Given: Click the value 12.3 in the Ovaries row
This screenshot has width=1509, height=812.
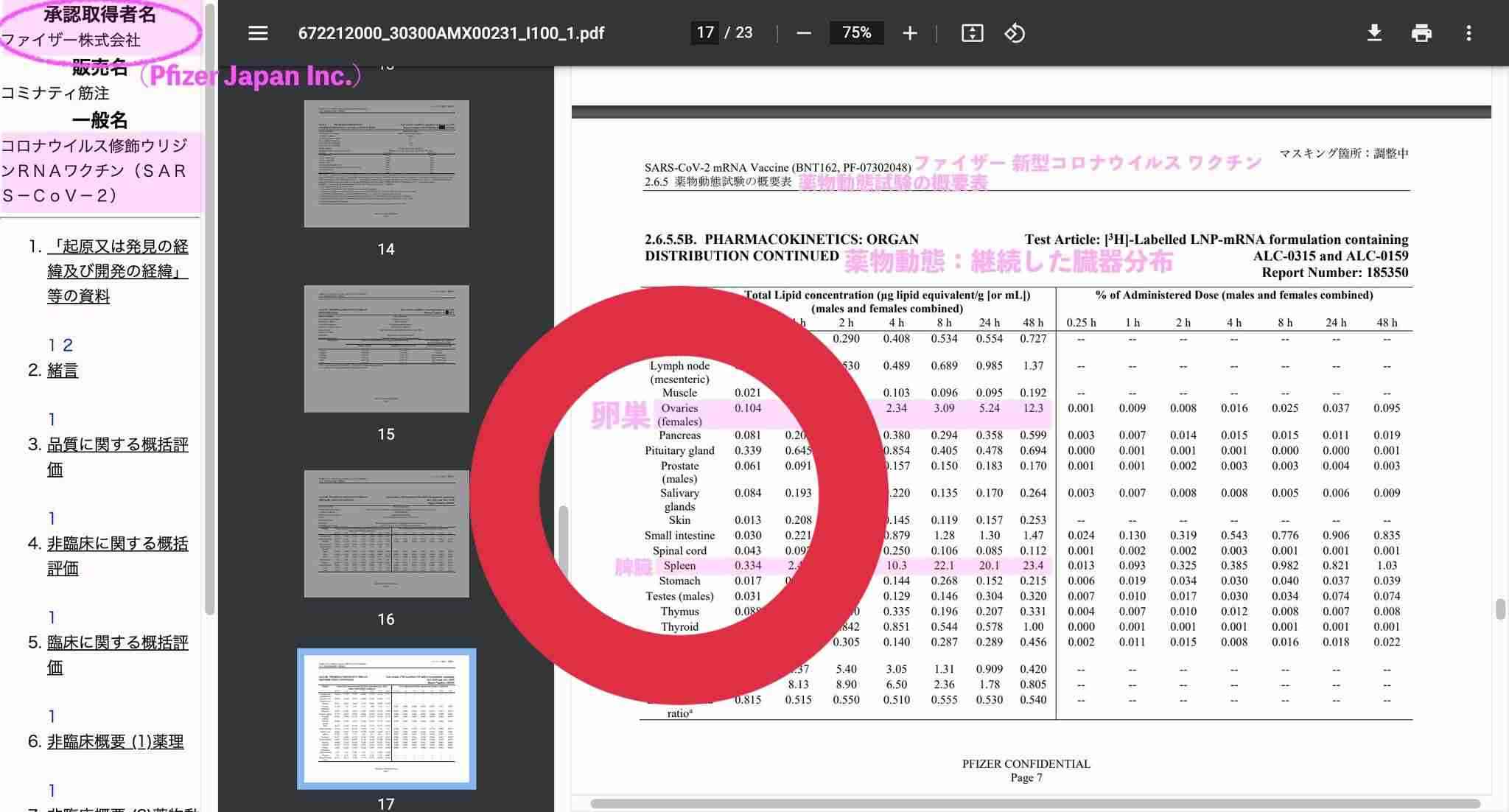Looking at the screenshot, I should click(1033, 408).
